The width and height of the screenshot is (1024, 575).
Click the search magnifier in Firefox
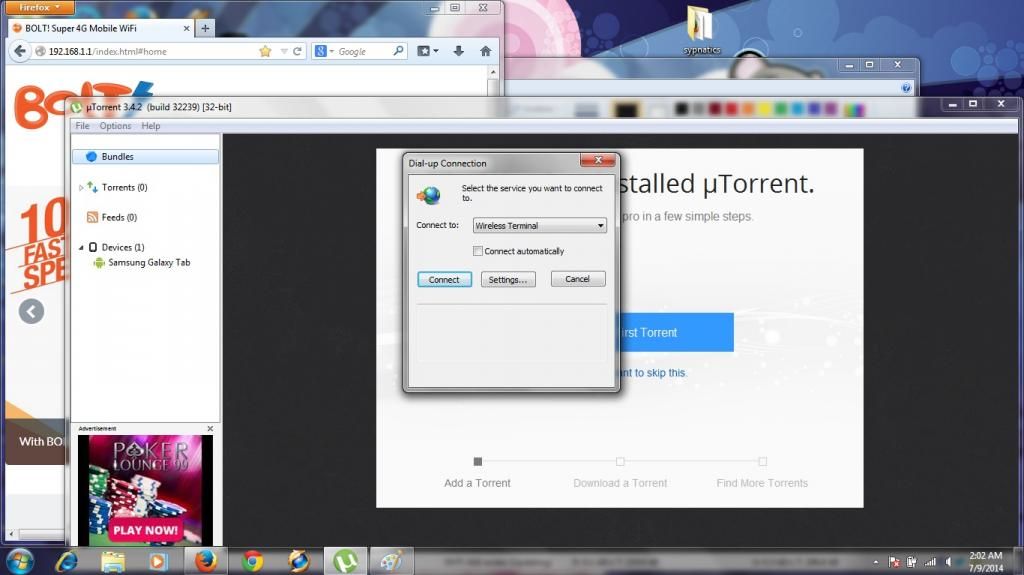click(x=398, y=51)
